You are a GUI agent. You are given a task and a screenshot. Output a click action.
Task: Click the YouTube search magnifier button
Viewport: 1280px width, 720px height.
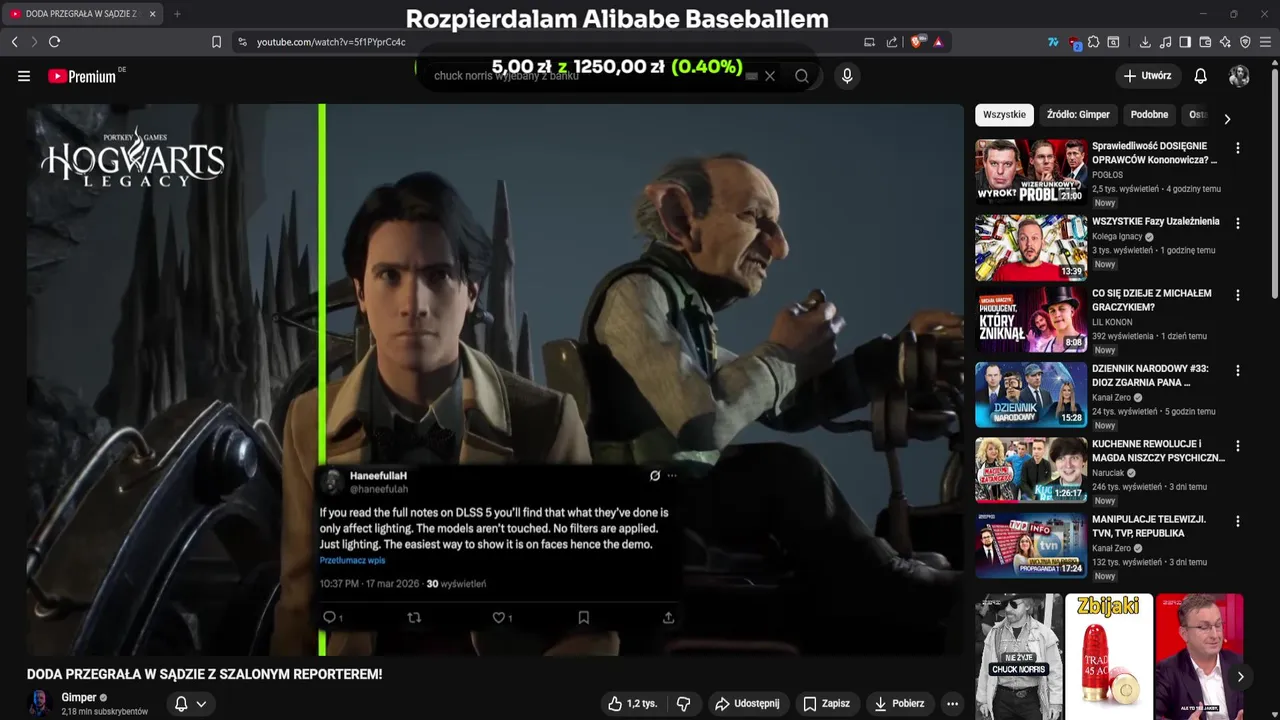[x=801, y=76]
